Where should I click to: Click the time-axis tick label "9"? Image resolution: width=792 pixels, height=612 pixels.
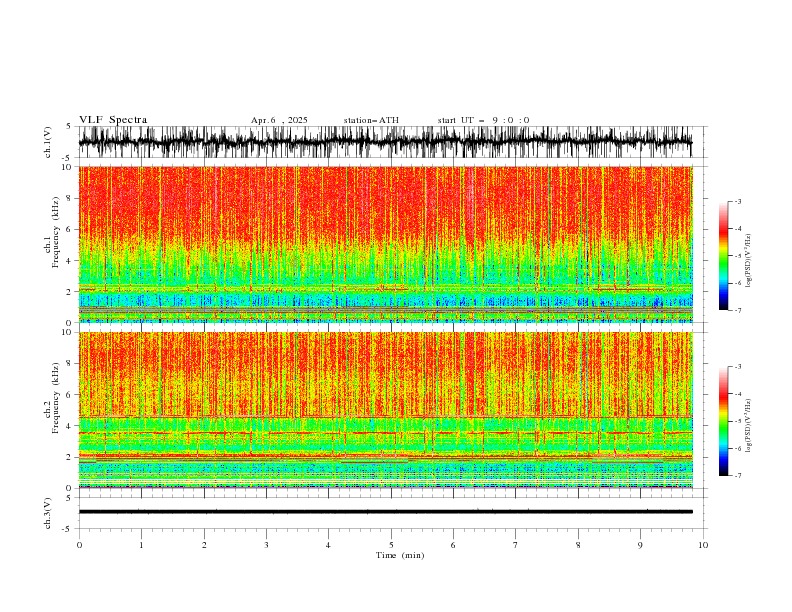click(x=640, y=545)
